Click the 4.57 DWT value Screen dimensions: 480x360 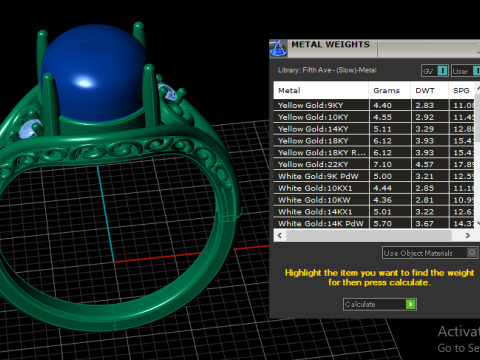tap(424, 164)
